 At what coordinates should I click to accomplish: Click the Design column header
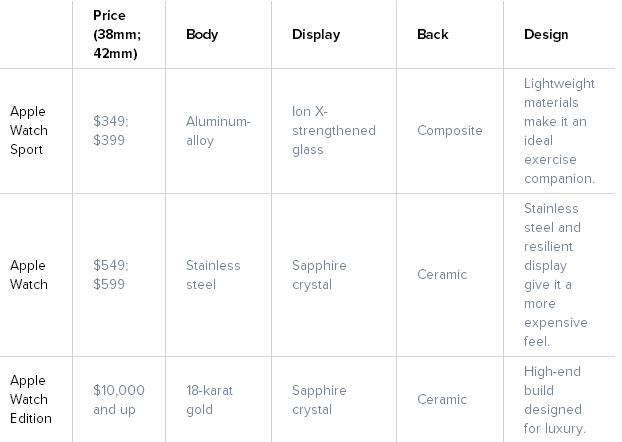tap(546, 35)
